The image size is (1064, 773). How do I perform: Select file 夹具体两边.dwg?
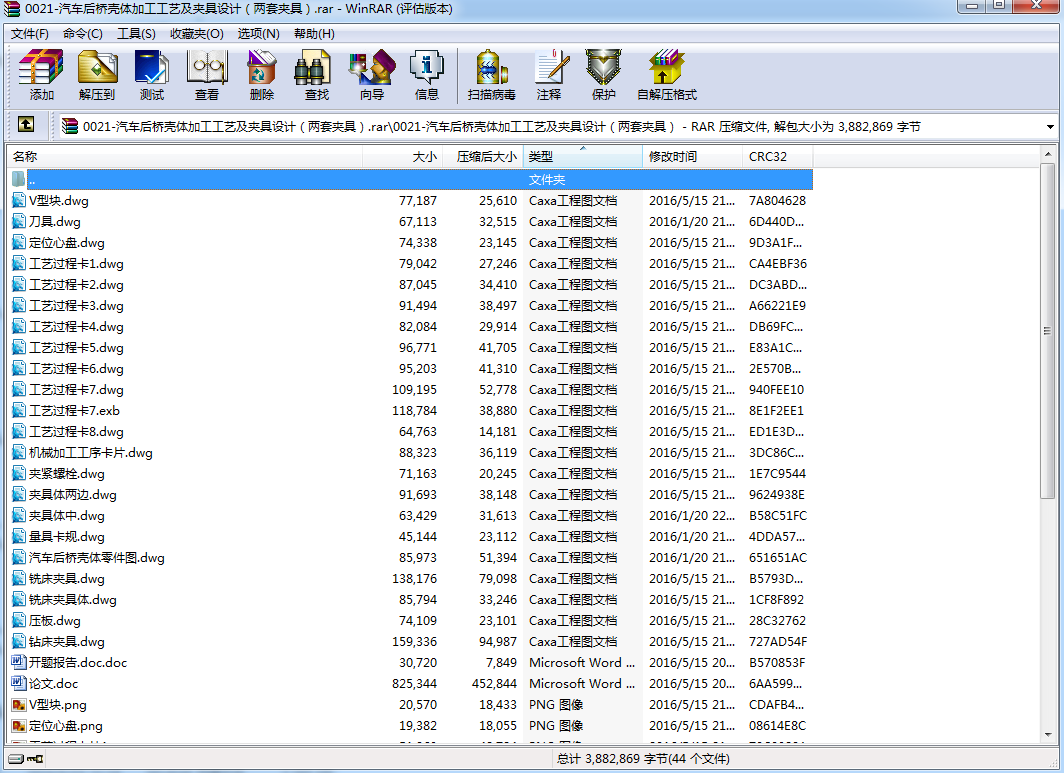coord(73,495)
